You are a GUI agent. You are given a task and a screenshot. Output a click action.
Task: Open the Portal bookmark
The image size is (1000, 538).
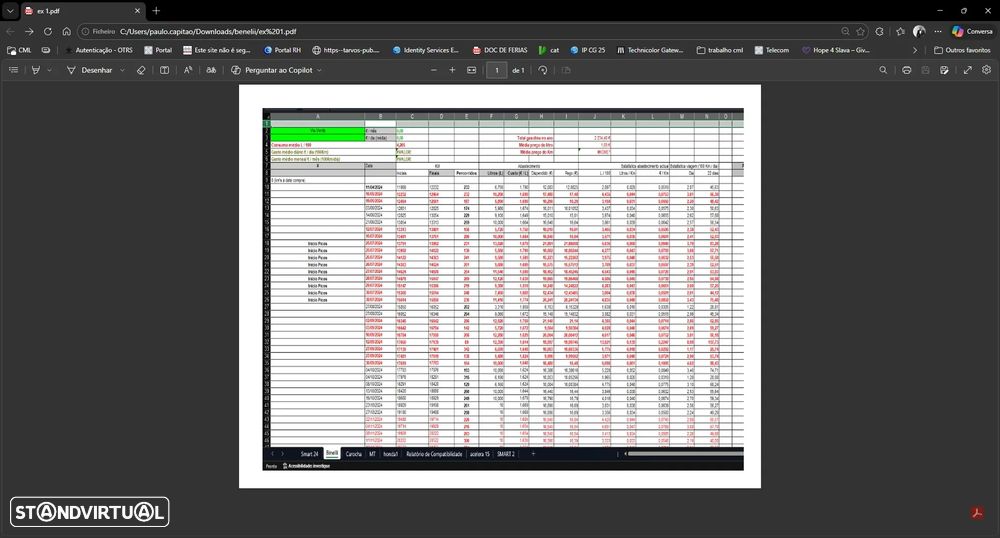tap(158, 50)
